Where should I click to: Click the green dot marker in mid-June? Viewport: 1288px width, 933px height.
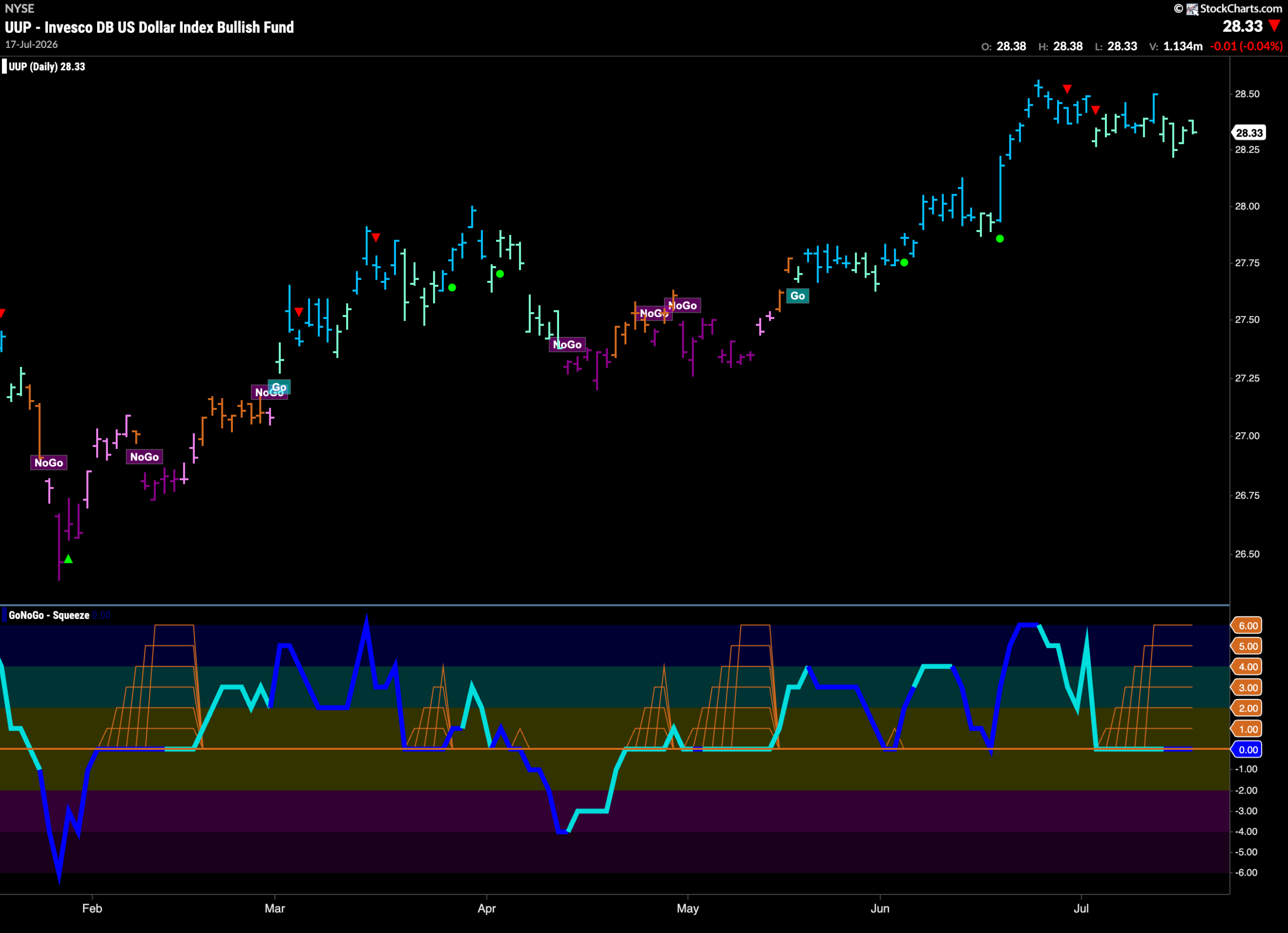coord(1000,239)
